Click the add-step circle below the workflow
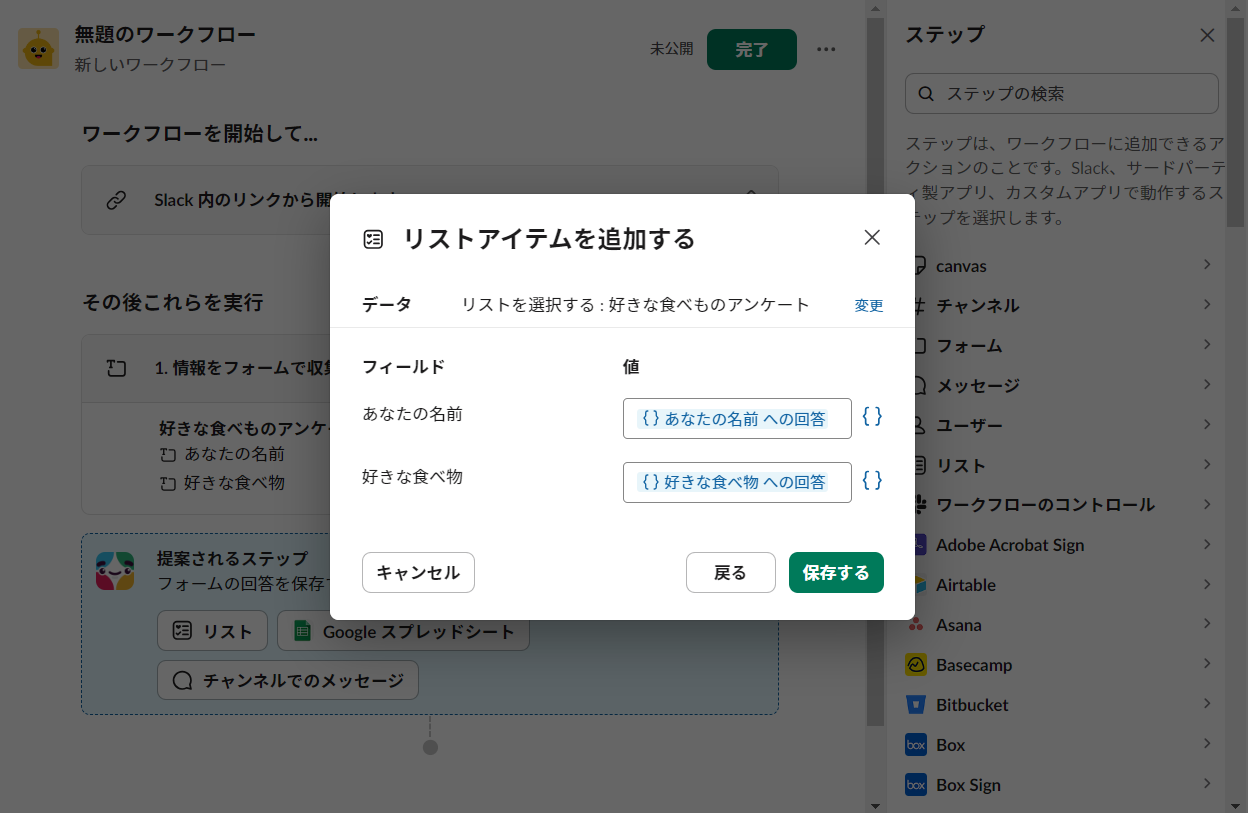 pyautogui.click(x=430, y=747)
